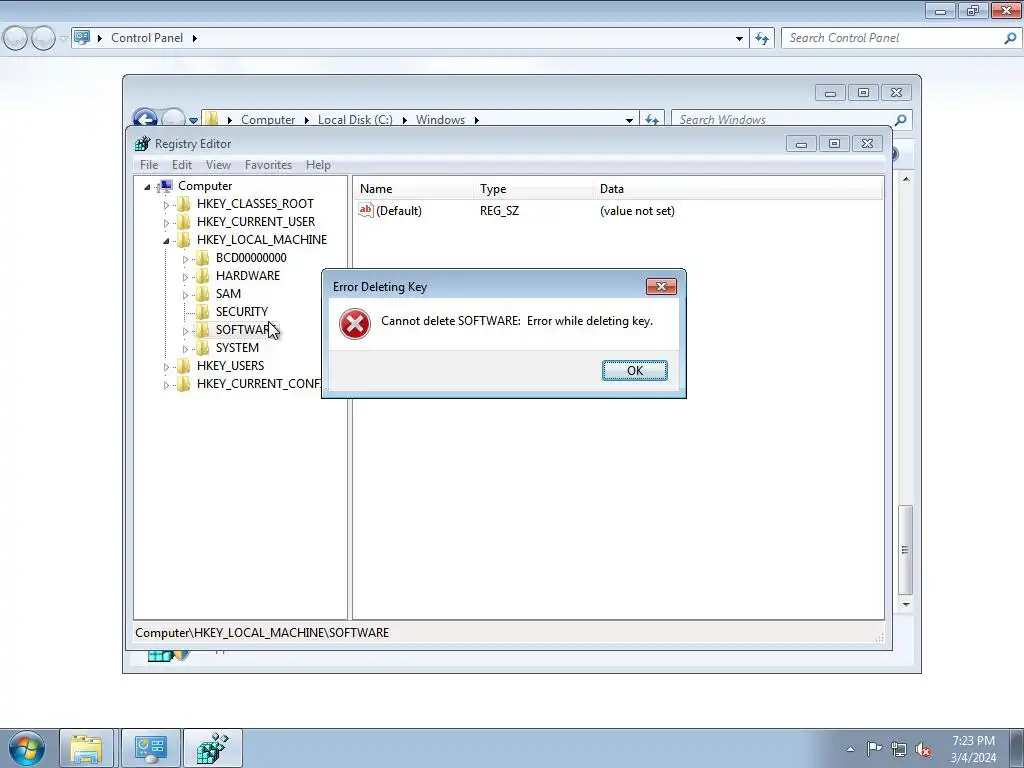Select SAM folder icon
This screenshot has height=768, width=1024.
(202, 293)
